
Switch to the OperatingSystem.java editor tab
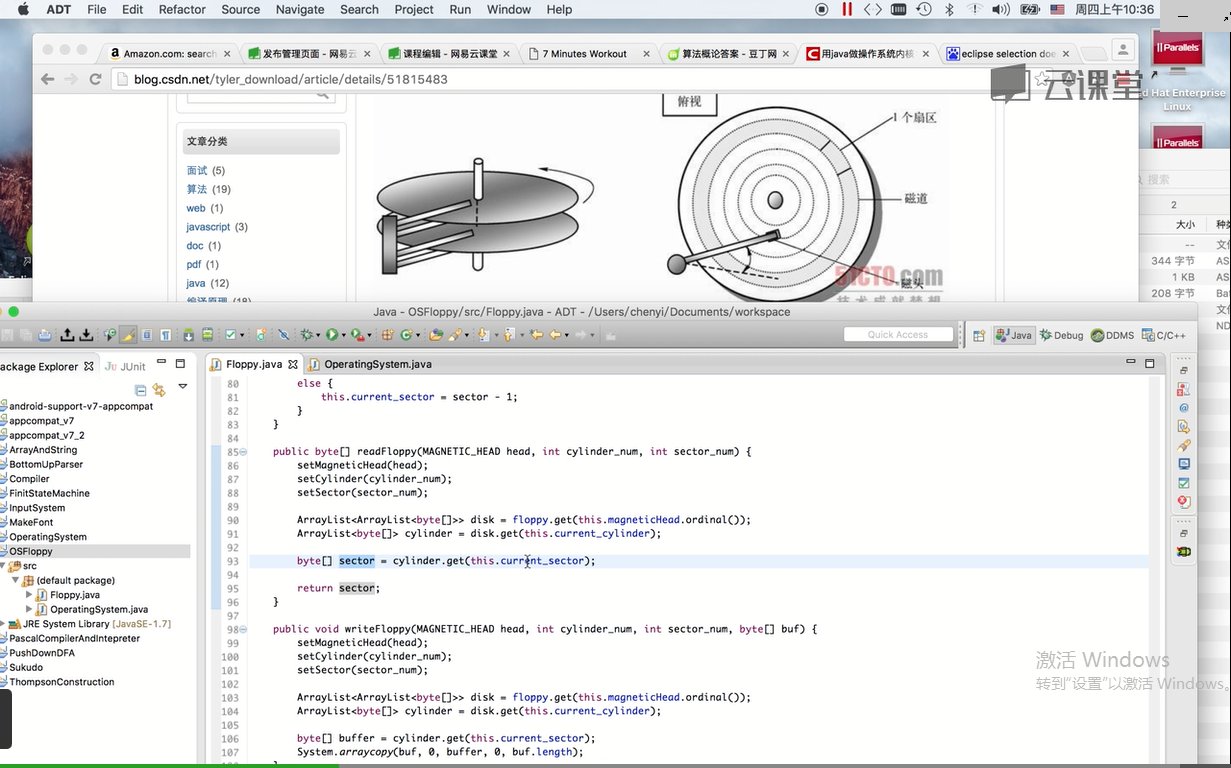coord(376,364)
